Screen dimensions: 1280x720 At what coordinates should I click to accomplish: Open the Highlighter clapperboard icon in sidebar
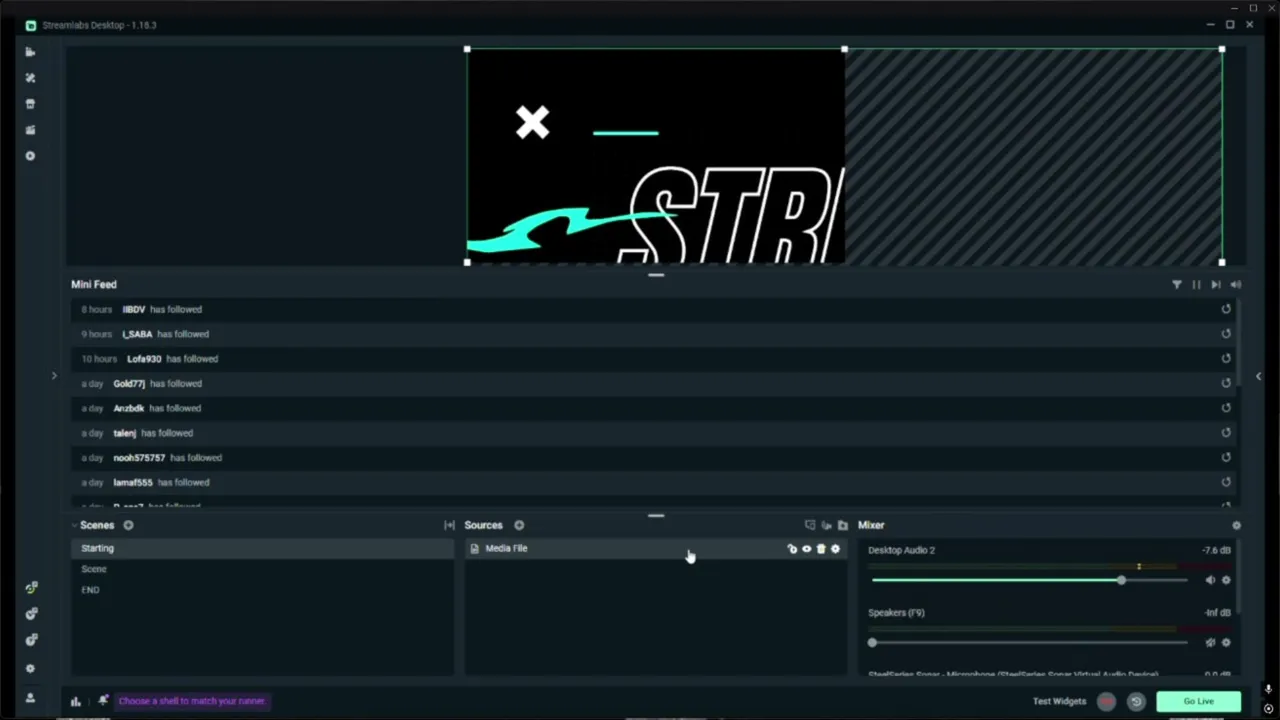coord(30,130)
